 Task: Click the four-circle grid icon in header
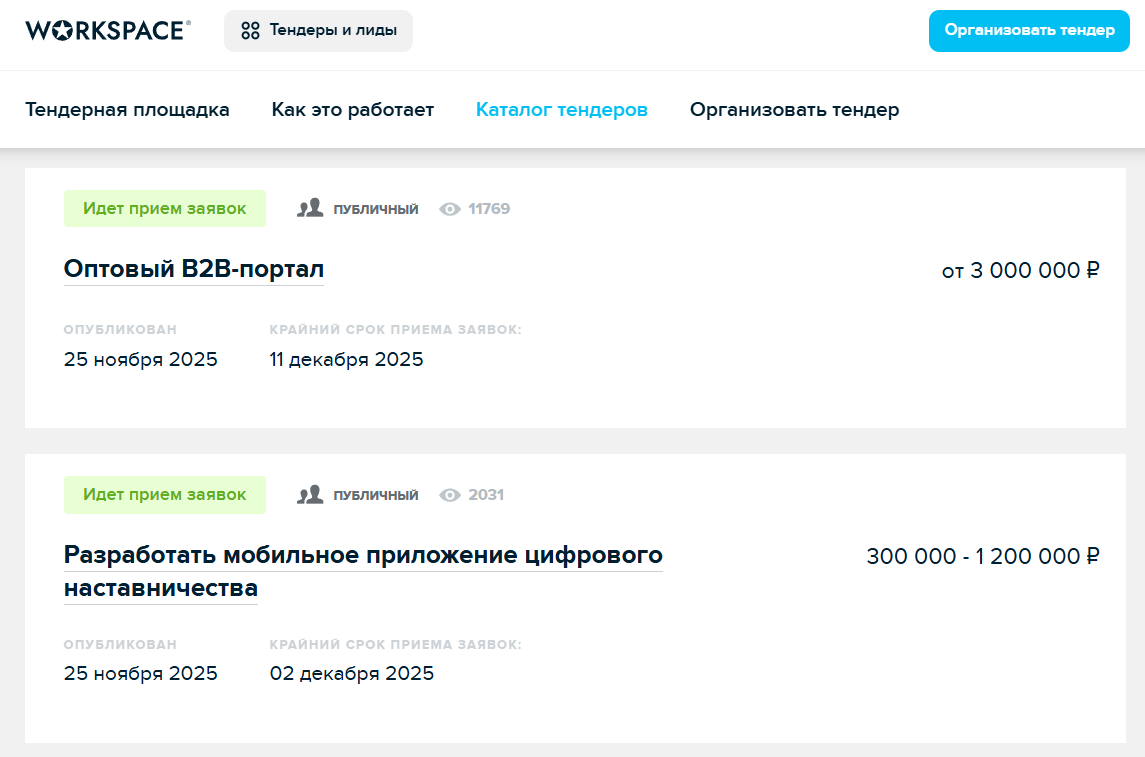tap(250, 31)
